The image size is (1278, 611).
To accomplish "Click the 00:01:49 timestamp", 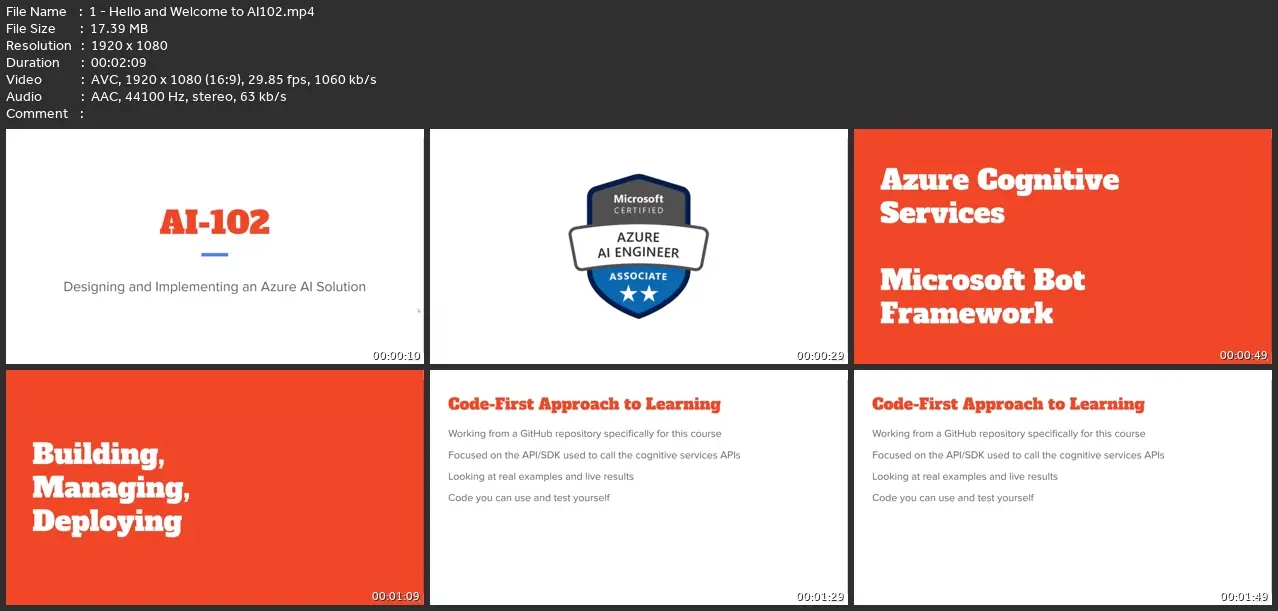I will click(x=1244, y=596).
